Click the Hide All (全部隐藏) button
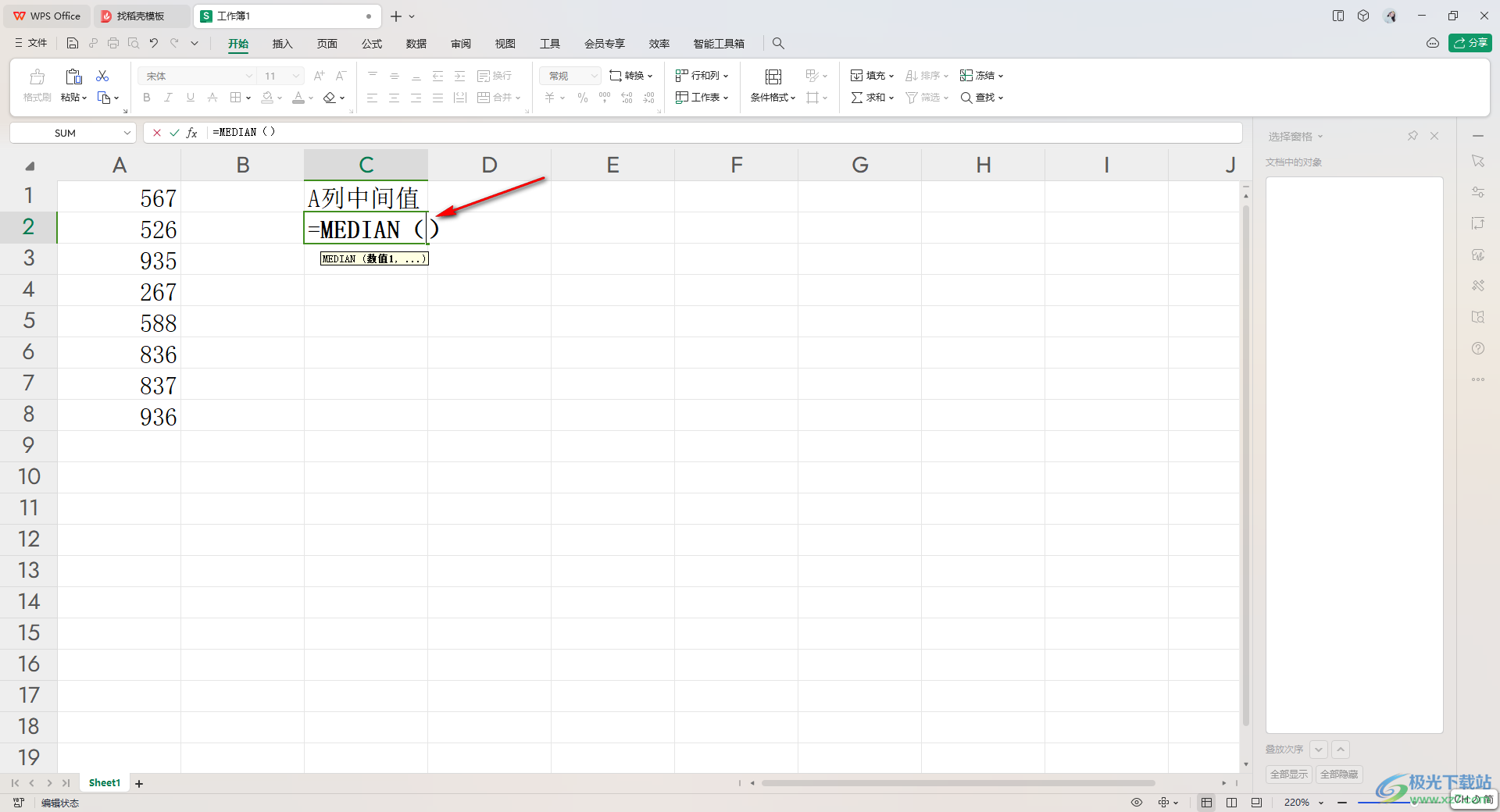 1339,775
